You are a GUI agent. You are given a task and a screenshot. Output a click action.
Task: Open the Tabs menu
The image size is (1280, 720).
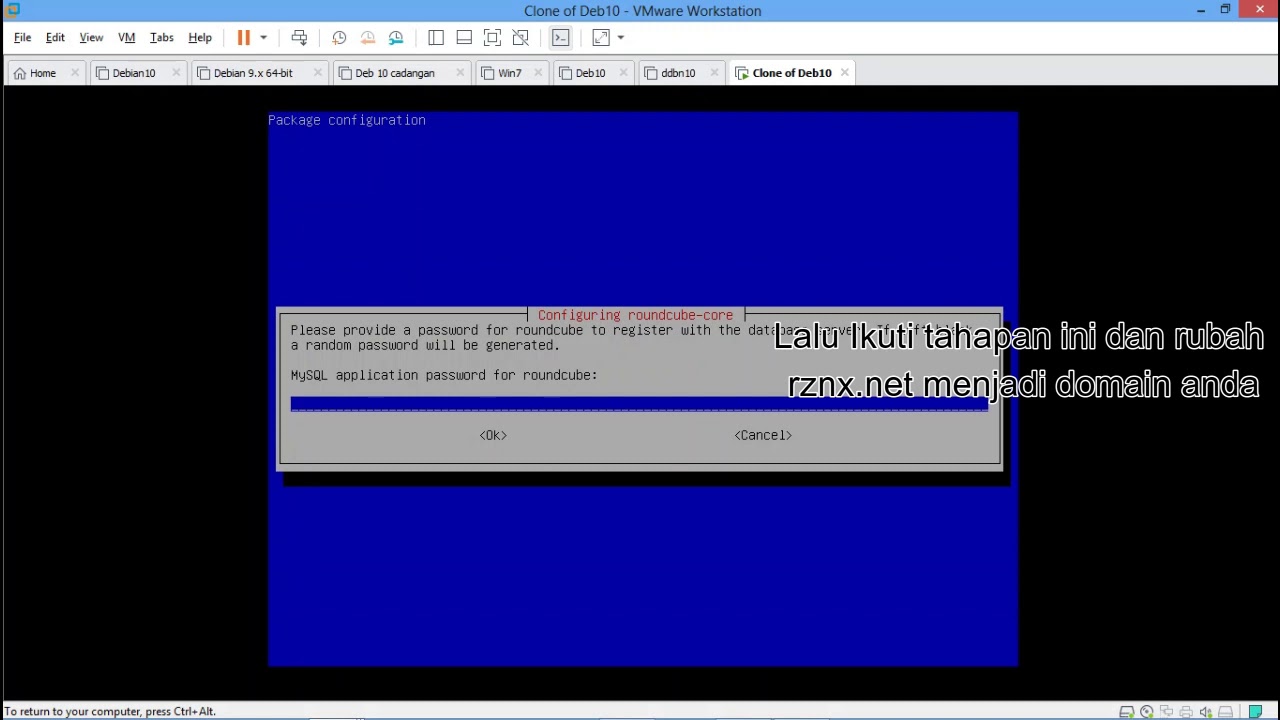coord(161,37)
